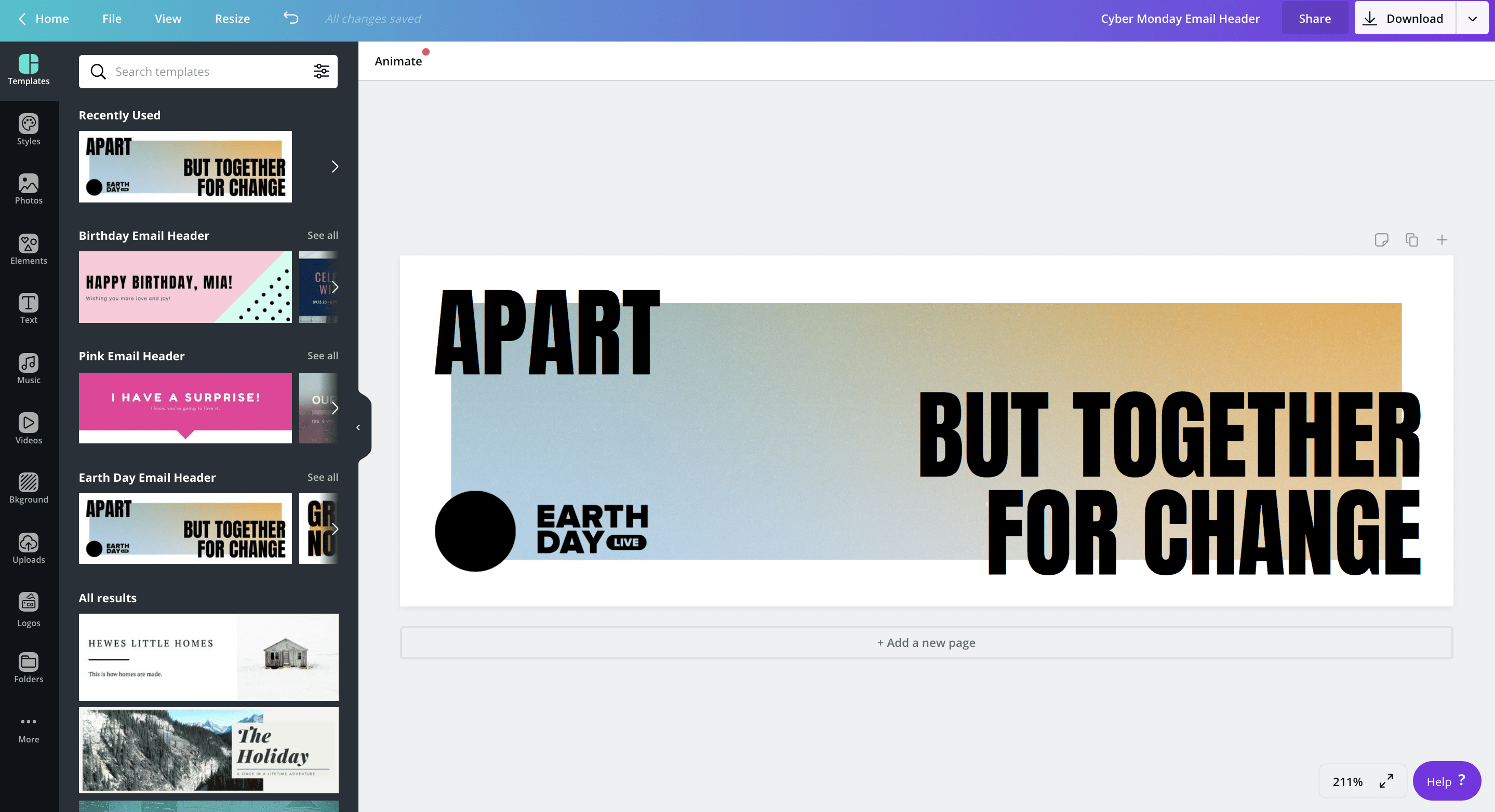The height and width of the screenshot is (812, 1495).
Task: Select the Earth Day email thumbnail
Action: [x=184, y=528]
